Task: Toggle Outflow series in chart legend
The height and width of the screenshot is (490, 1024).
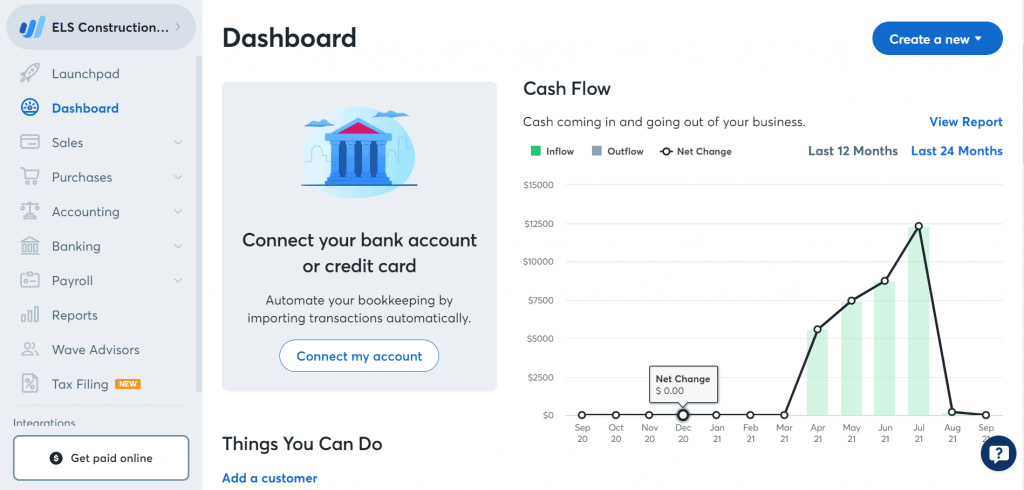Action: tap(618, 152)
